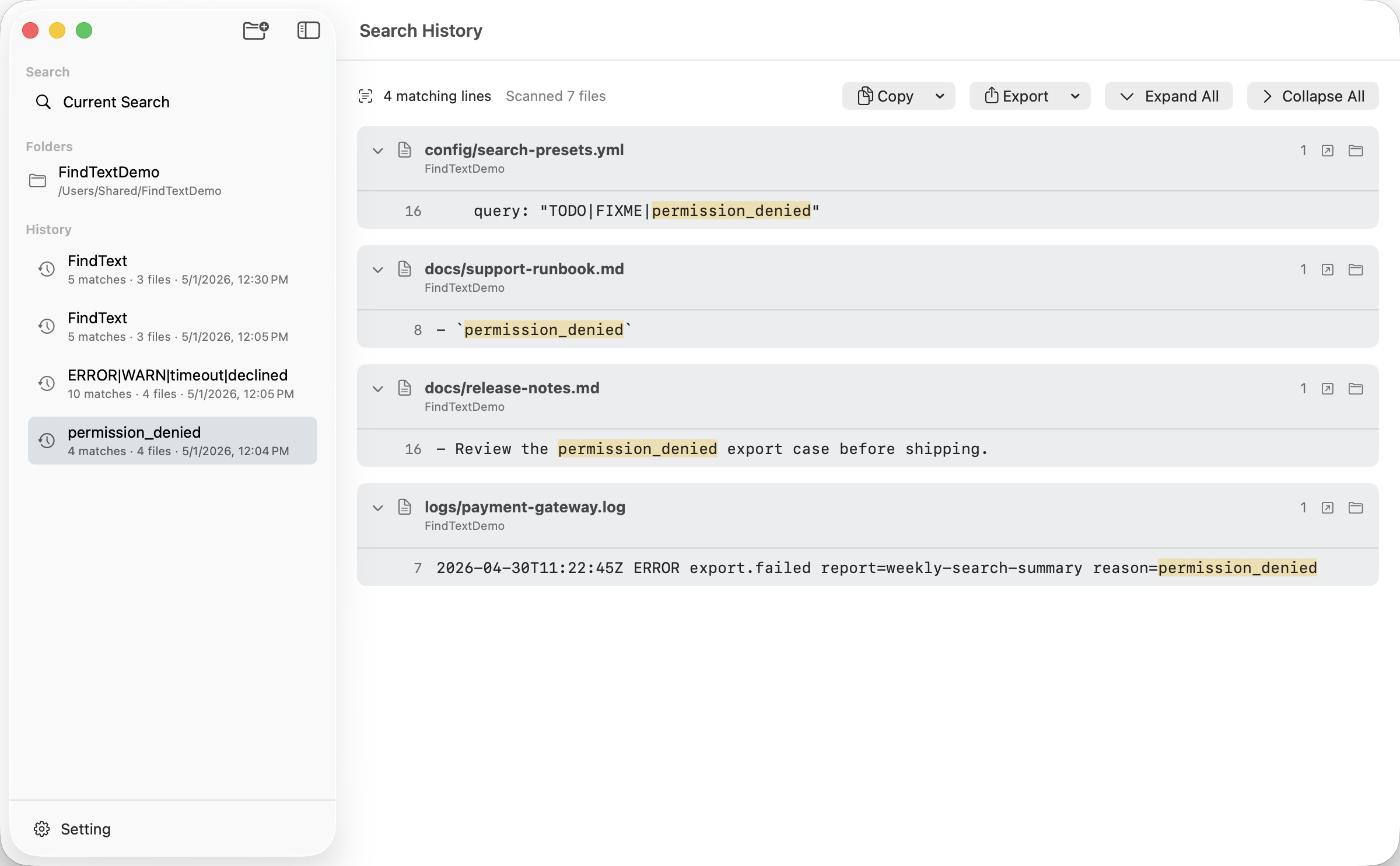This screenshot has width=1400, height=866.
Task: Click the '4 matching lines' text
Action: (437, 96)
